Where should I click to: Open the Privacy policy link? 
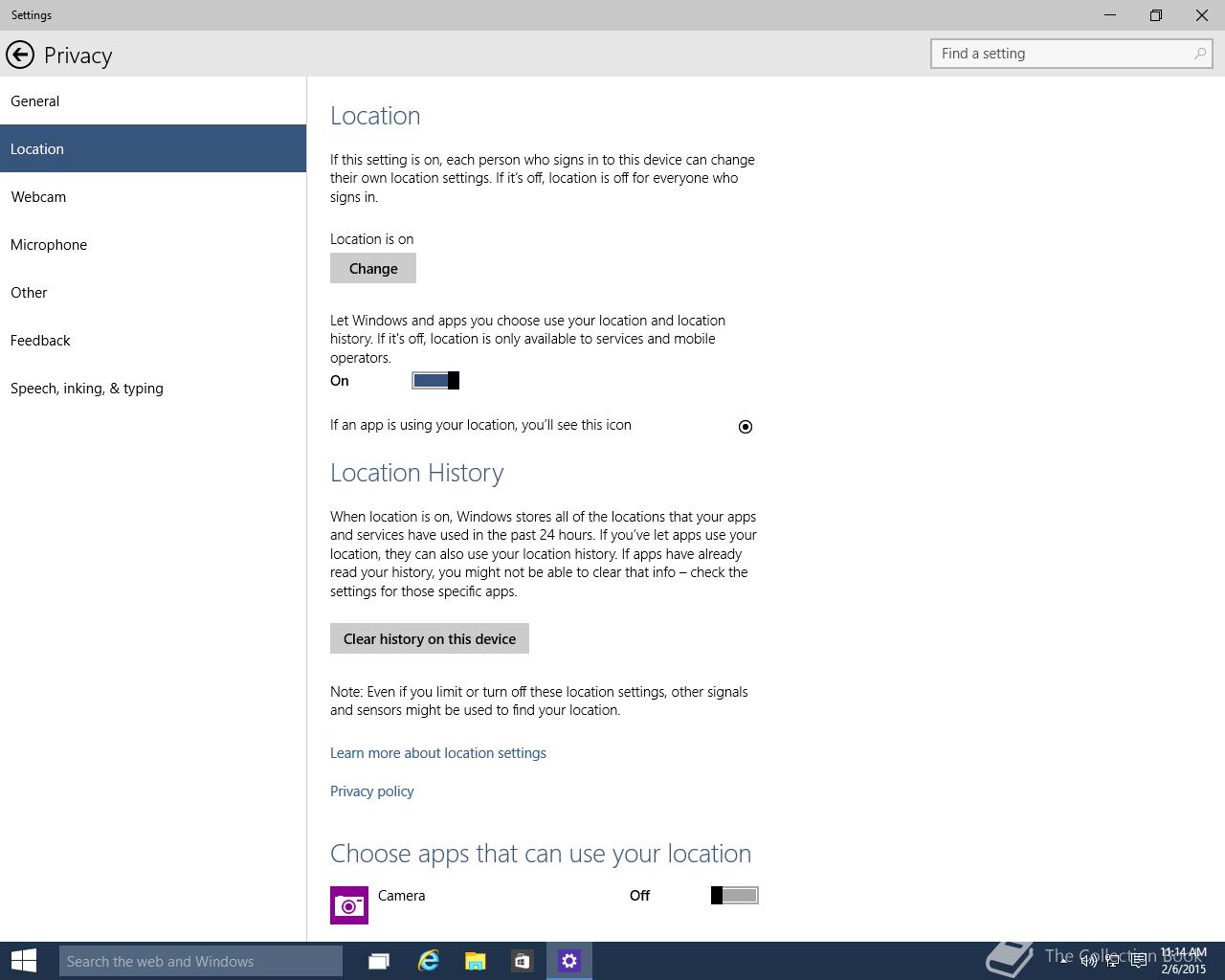(x=372, y=791)
